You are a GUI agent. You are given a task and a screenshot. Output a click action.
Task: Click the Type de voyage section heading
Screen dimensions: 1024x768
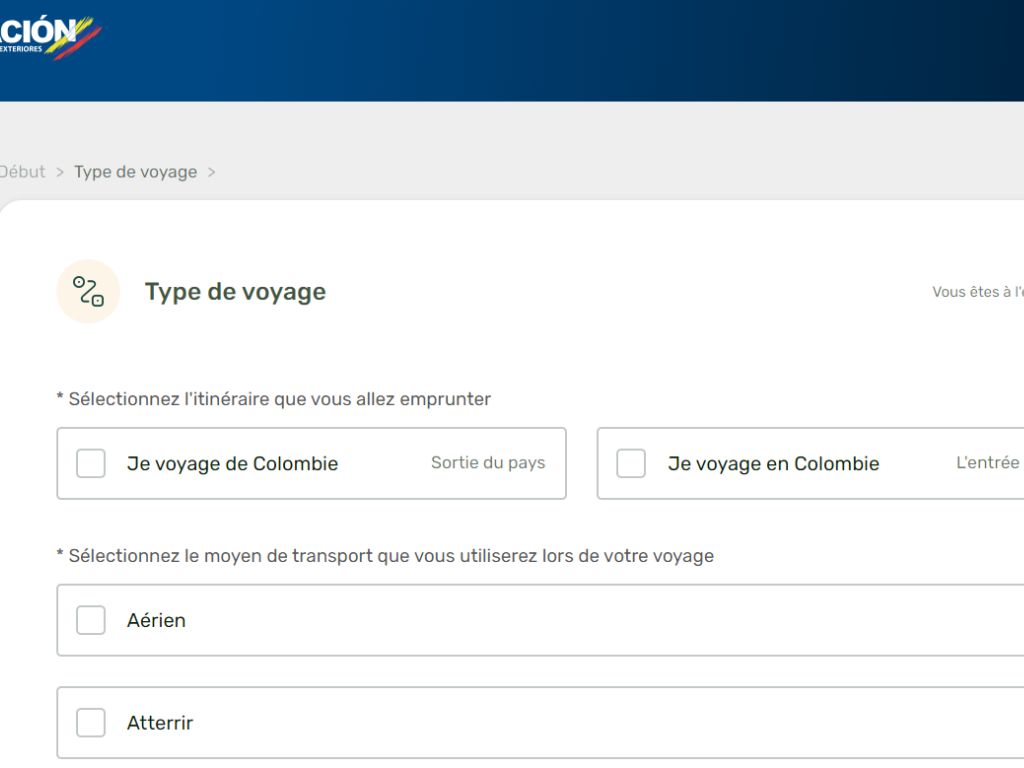235,292
